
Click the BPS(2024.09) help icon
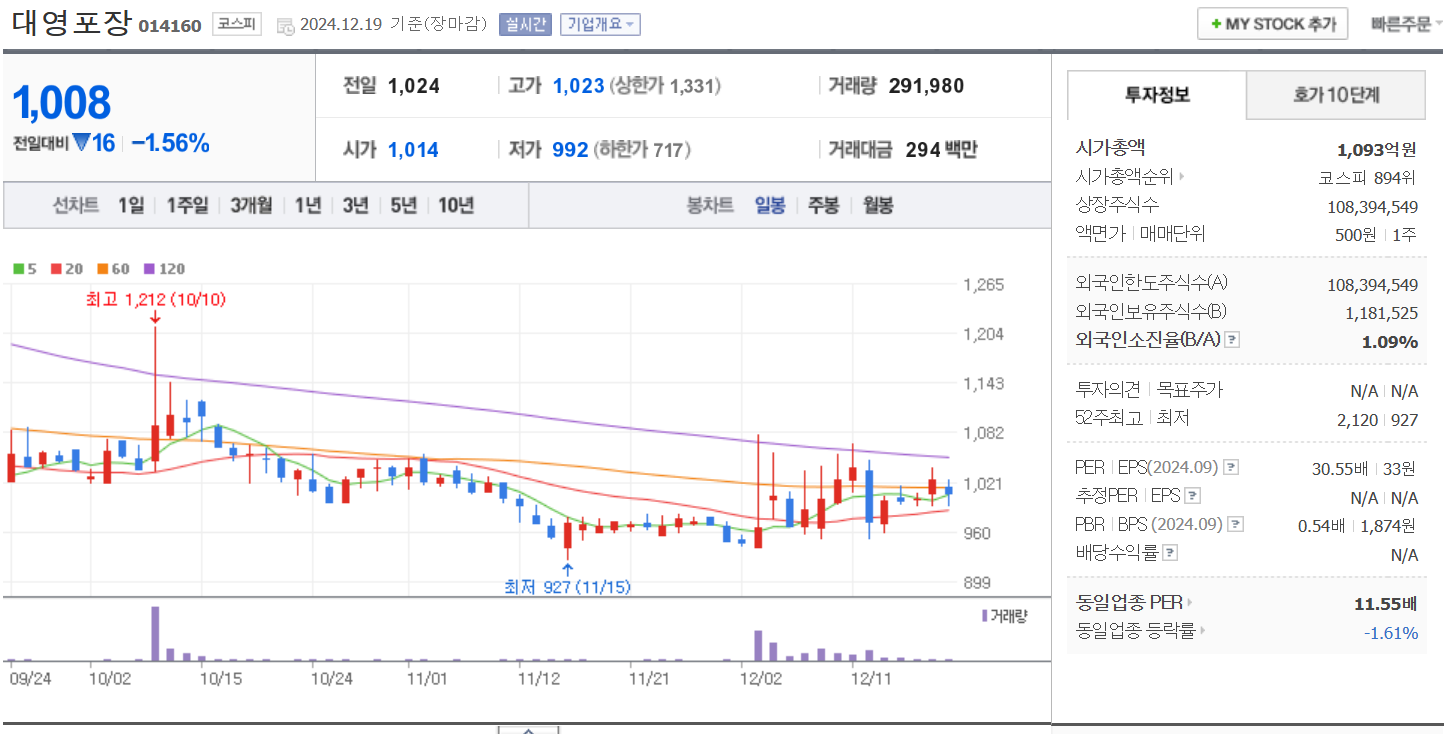point(1234,524)
